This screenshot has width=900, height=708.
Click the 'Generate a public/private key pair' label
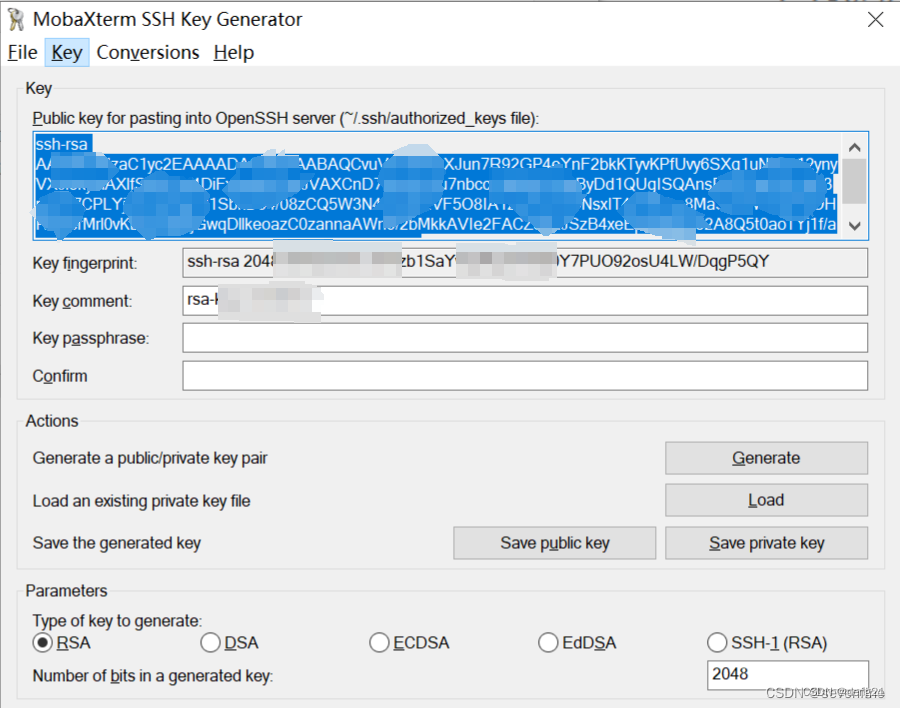pyautogui.click(x=150, y=458)
